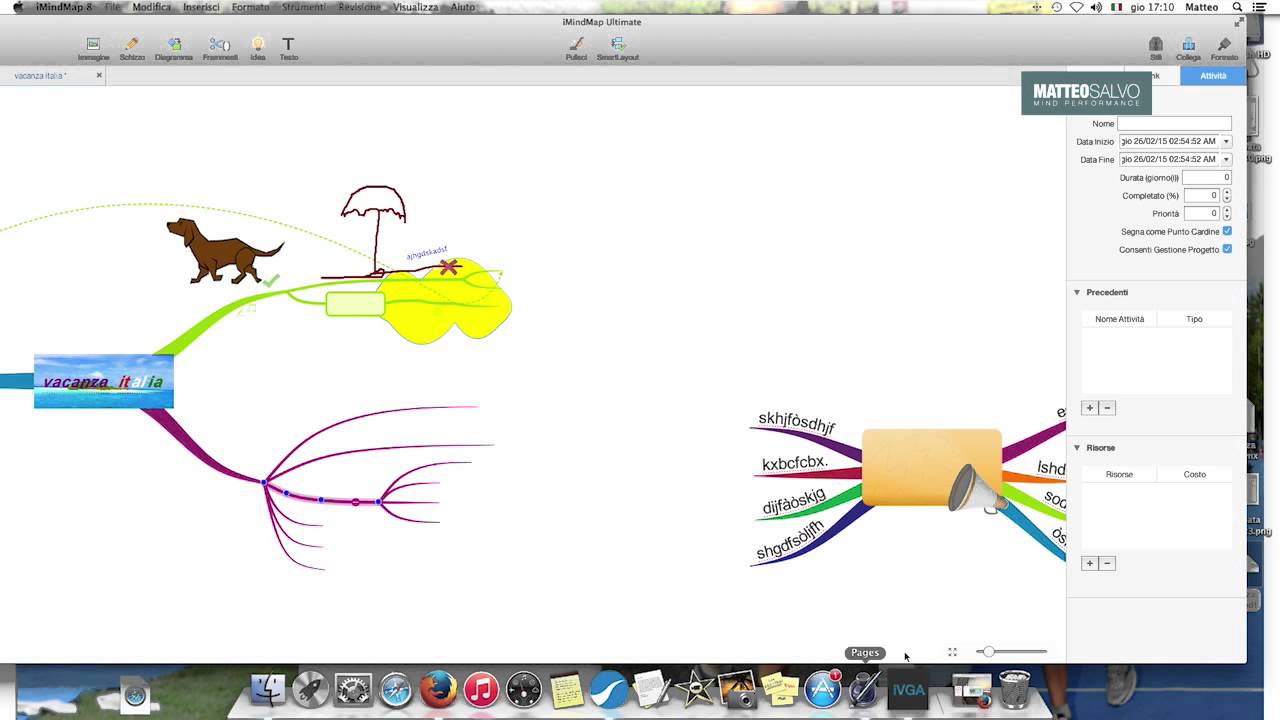This screenshot has height=720, width=1280.
Task: Open iVGA app in the Dock
Action: 908,690
